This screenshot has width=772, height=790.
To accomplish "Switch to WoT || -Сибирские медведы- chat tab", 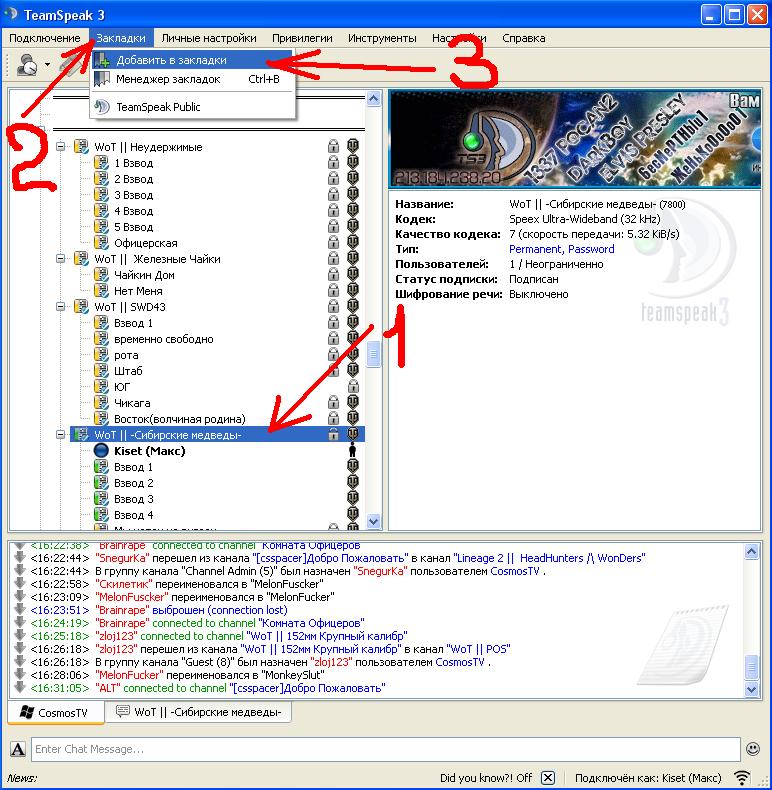I will click(198, 712).
